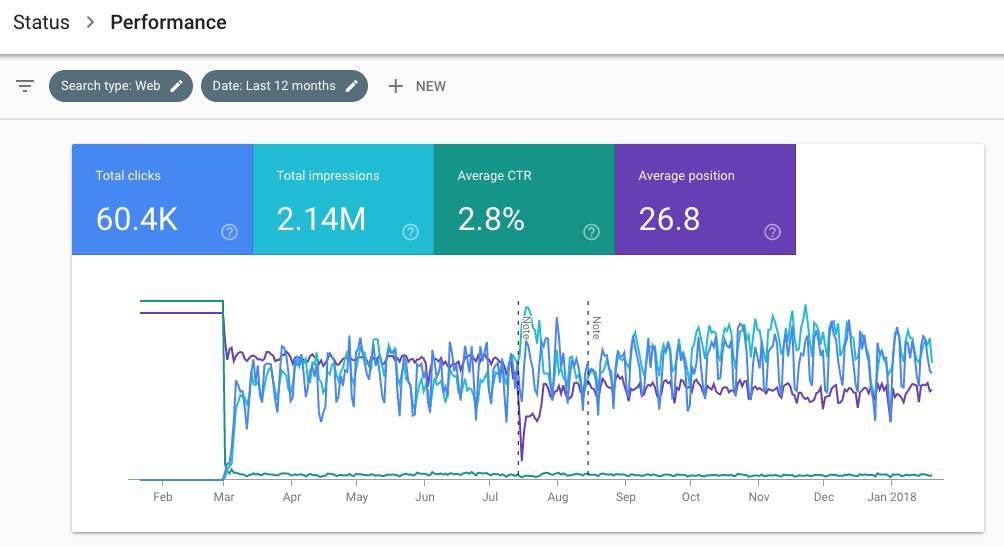
Task: Select Performance breadcrumb title
Action: 168,22
